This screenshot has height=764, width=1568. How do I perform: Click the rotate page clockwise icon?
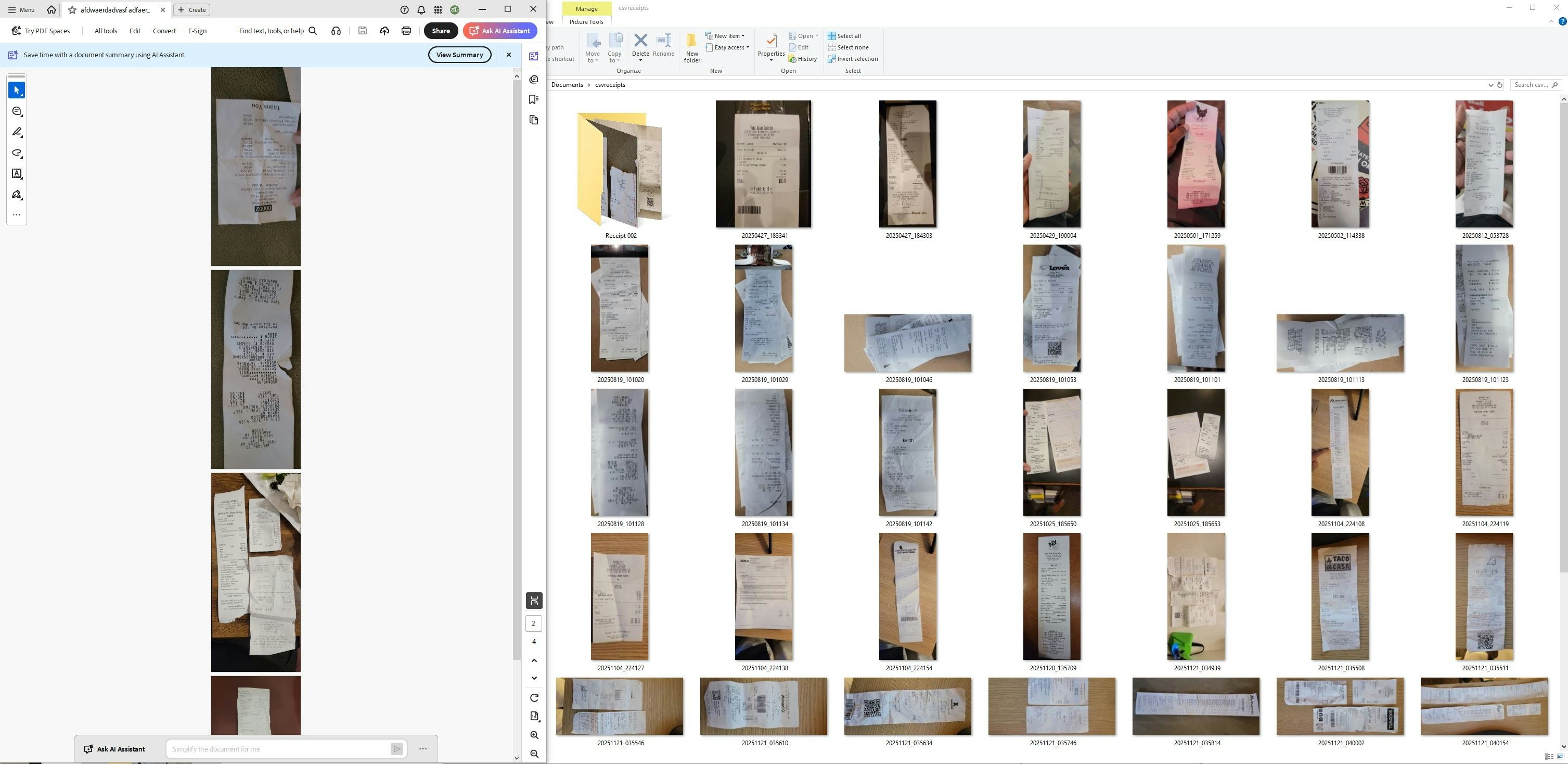click(x=534, y=698)
